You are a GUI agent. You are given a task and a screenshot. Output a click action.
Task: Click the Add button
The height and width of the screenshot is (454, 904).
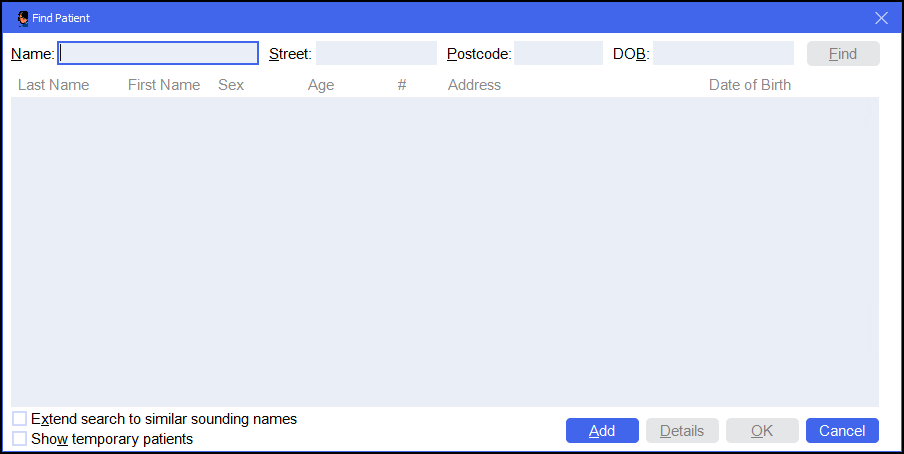pos(602,431)
